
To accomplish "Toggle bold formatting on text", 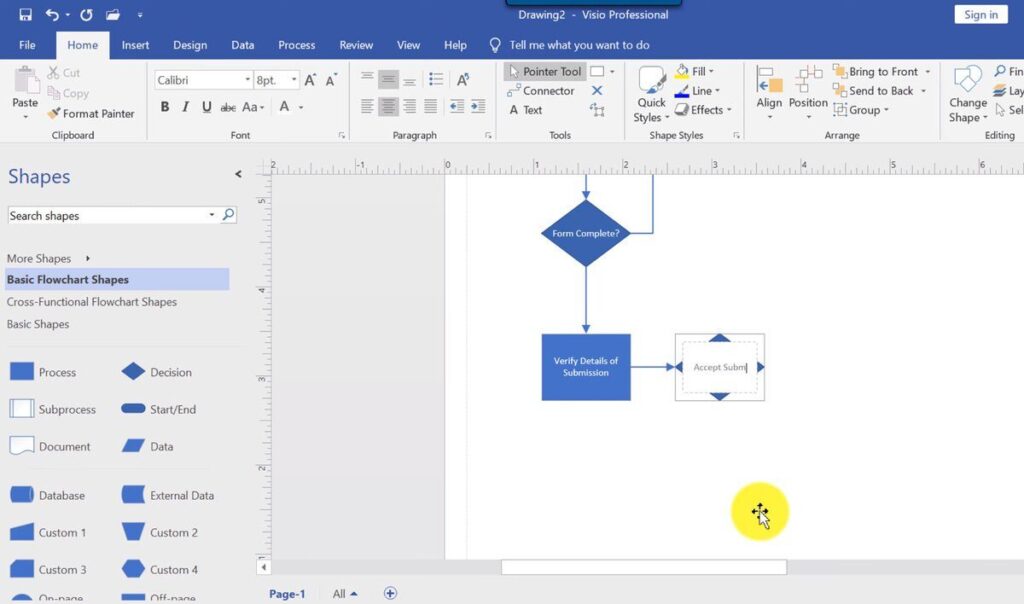I will click(x=165, y=106).
